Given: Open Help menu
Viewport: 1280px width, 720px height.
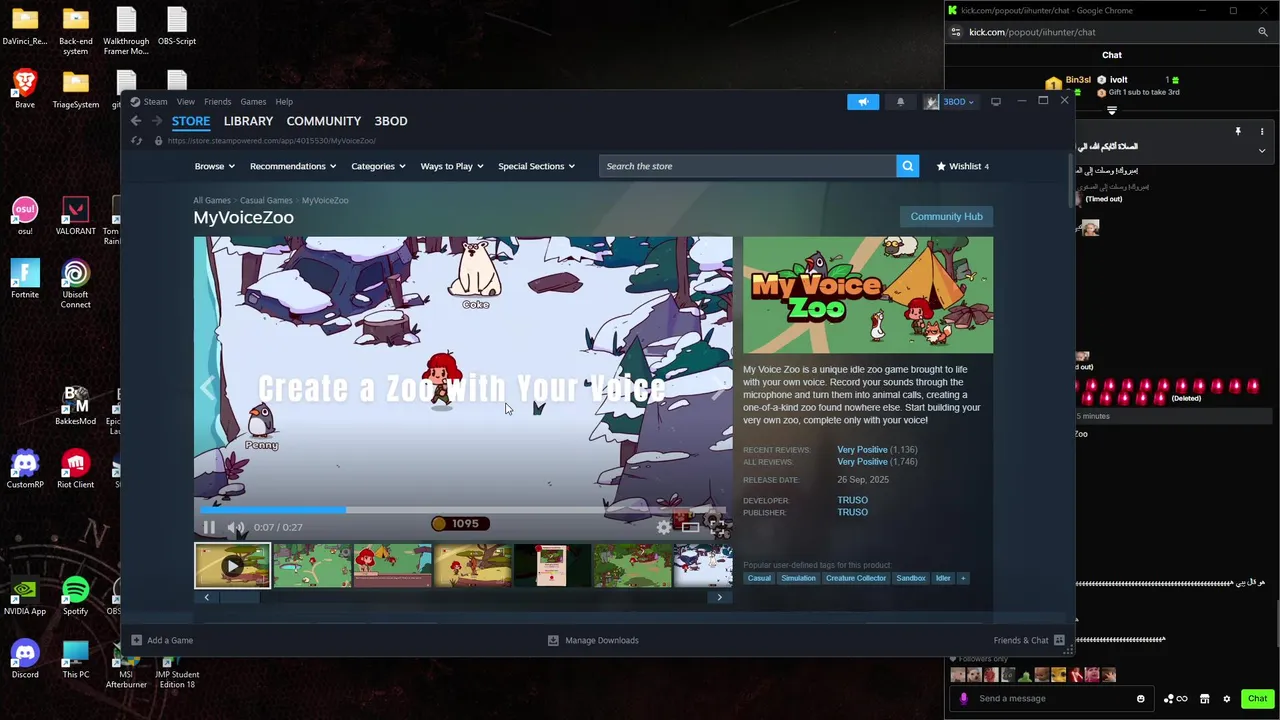Looking at the screenshot, I should pyautogui.click(x=284, y=101).
